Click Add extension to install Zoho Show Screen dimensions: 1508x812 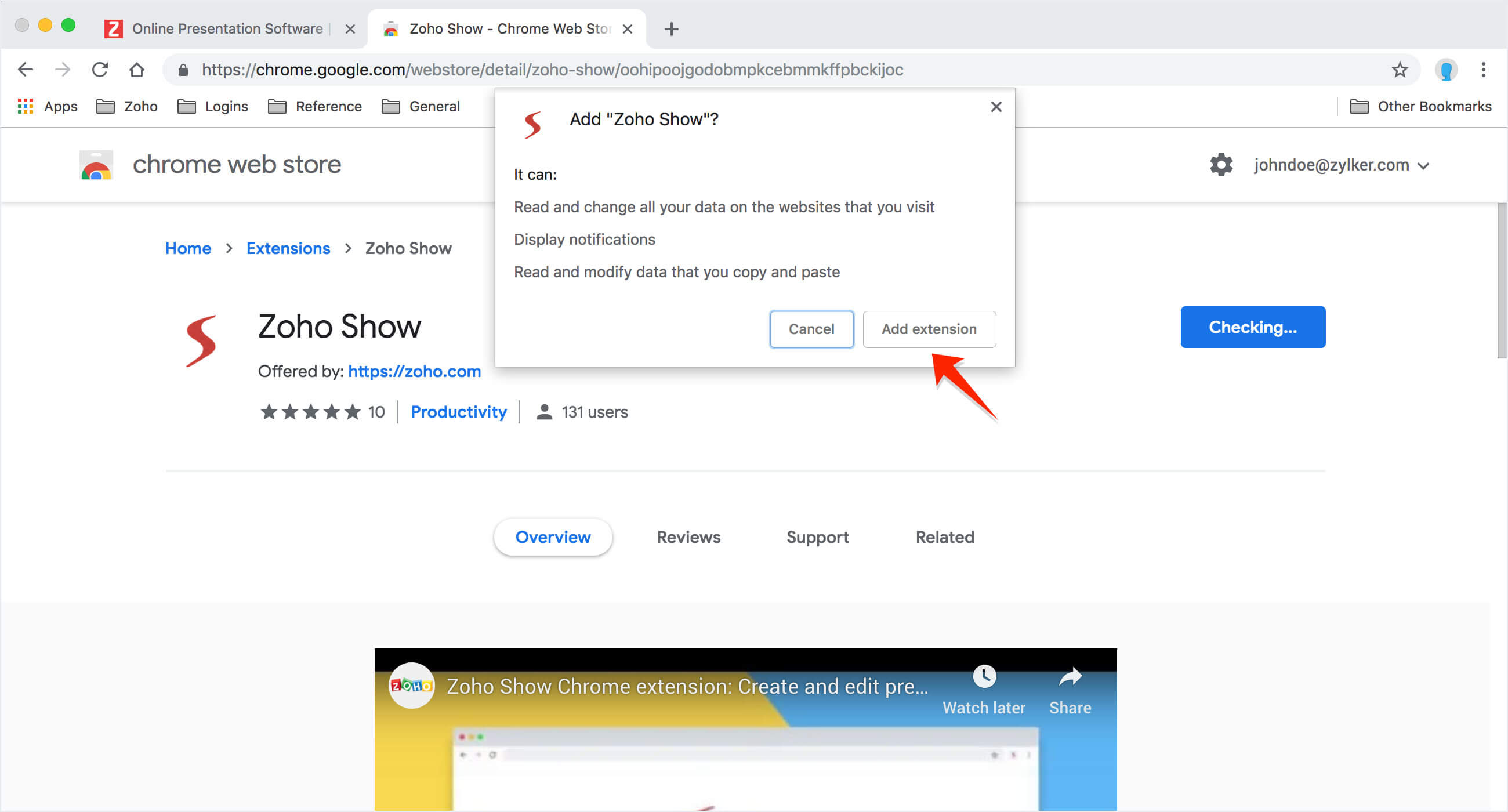coord(929,328)
